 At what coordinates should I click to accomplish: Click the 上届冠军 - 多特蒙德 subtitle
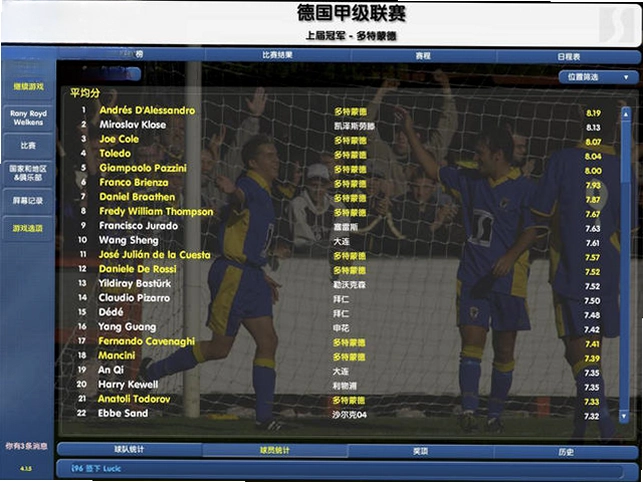pos(351,36)
